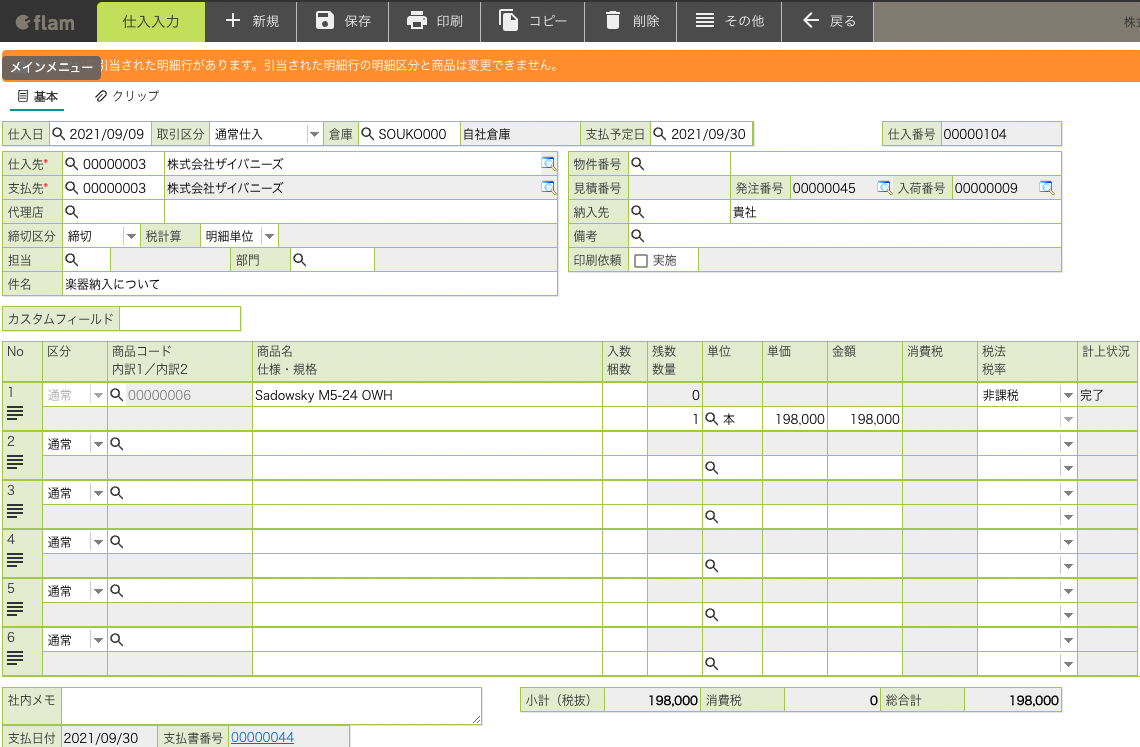Click the 物件番号 search magnifier icon

pyautogui.click(x=638, y=164)
